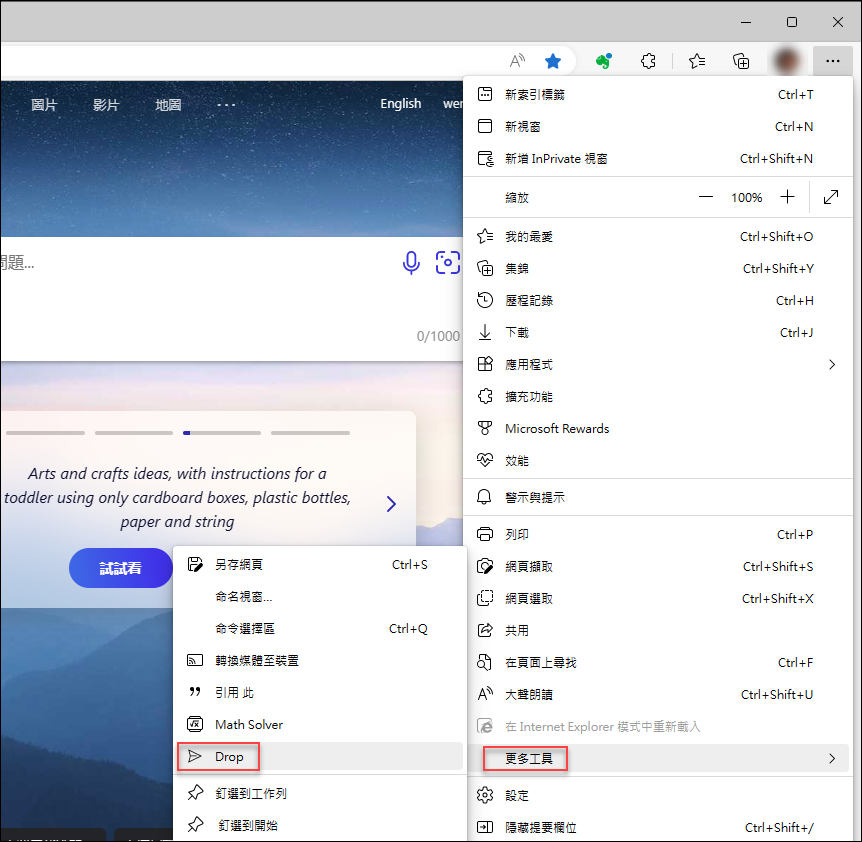
Task: Select 大聲朗讀 menu entry
Action: [657, 694]
